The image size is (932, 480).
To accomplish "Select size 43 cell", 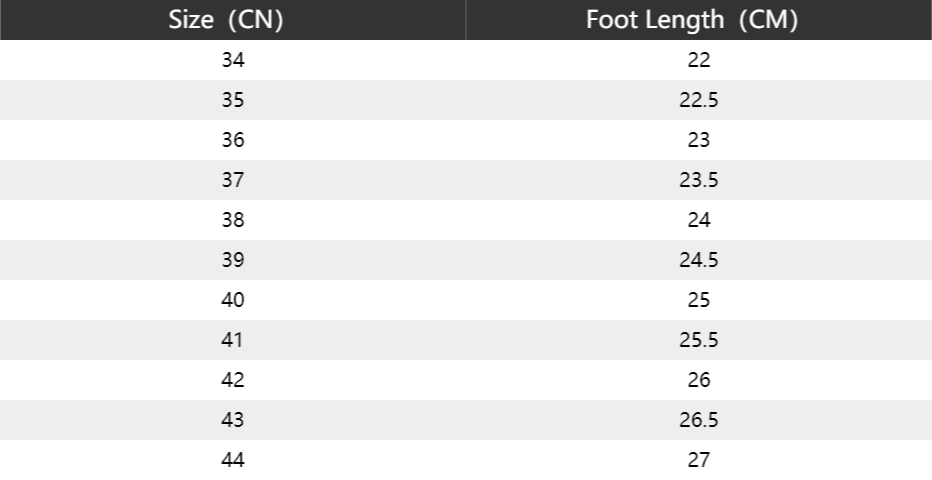I will [233, 420].
